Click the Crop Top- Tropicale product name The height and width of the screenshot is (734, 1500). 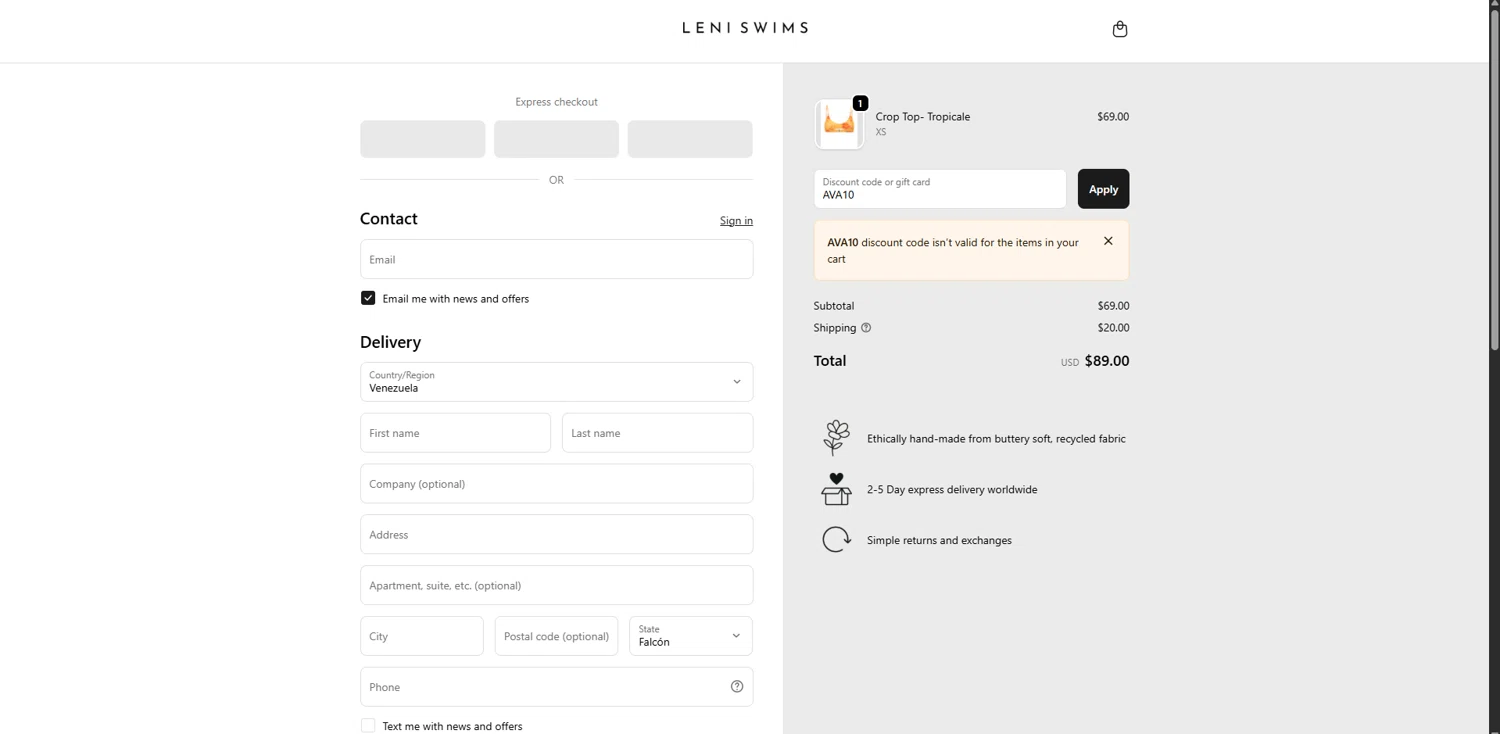click(923, 117)
